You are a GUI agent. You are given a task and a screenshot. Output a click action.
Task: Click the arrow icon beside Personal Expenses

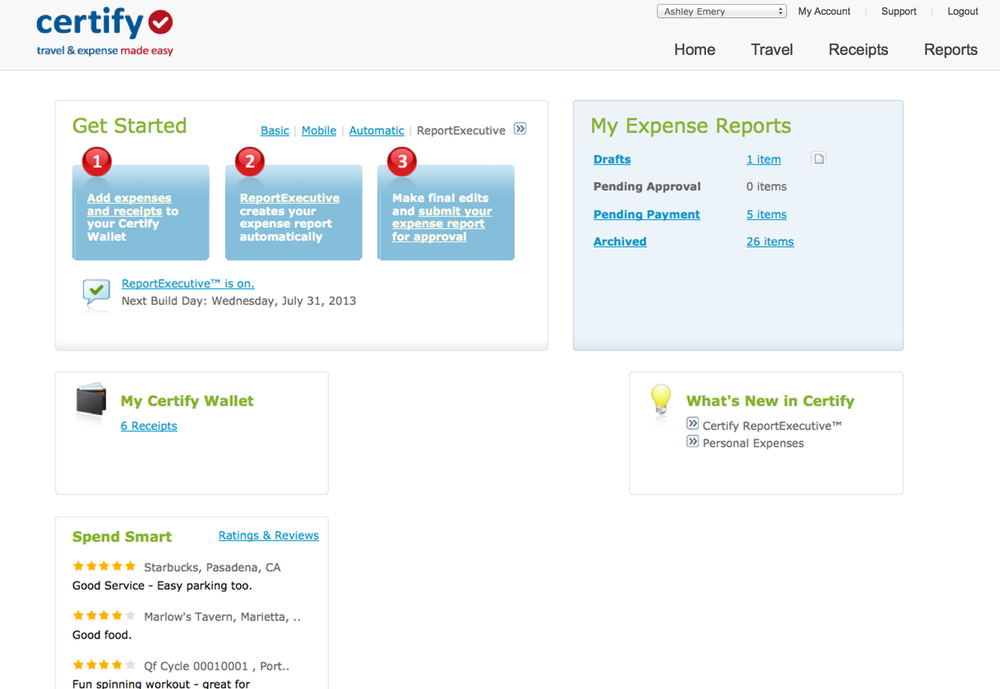pos(692,442)
